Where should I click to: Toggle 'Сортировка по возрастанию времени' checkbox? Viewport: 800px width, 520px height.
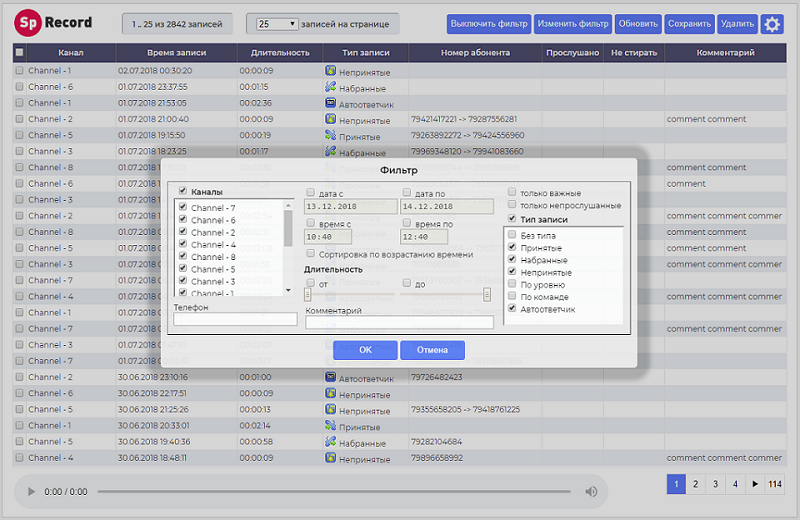(x=310, y=254)
